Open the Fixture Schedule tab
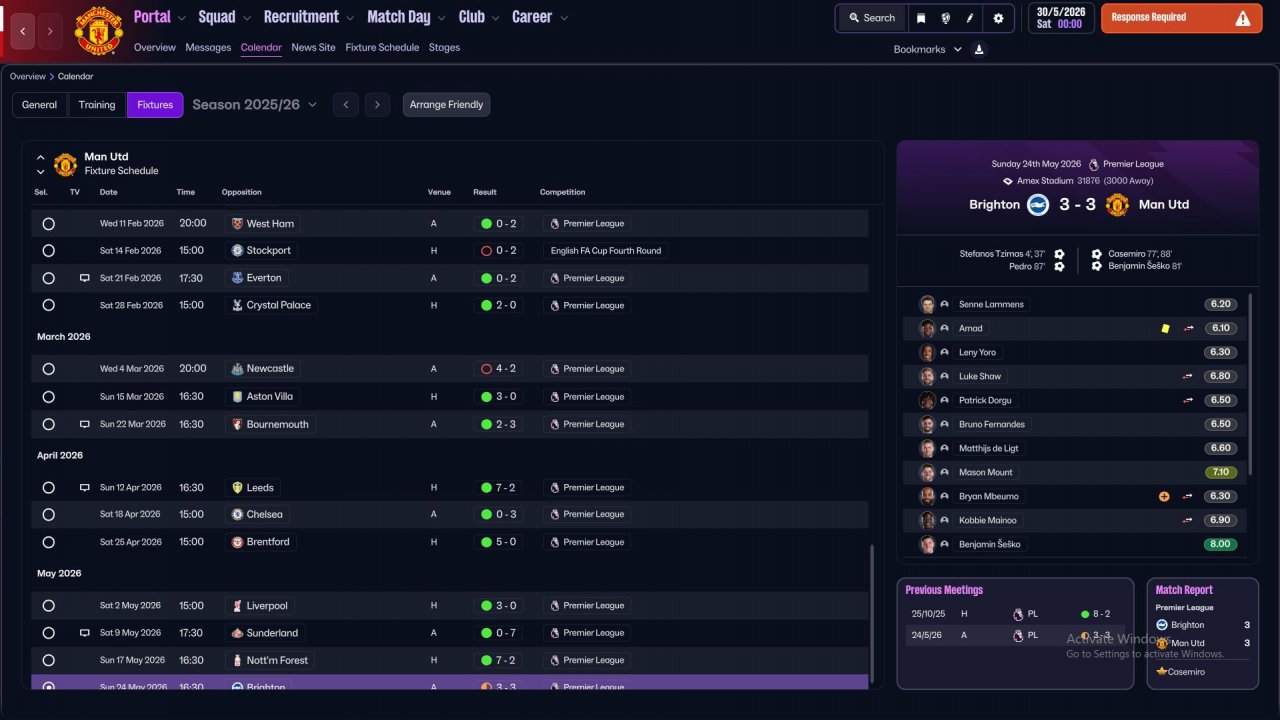 pos(382,47)
